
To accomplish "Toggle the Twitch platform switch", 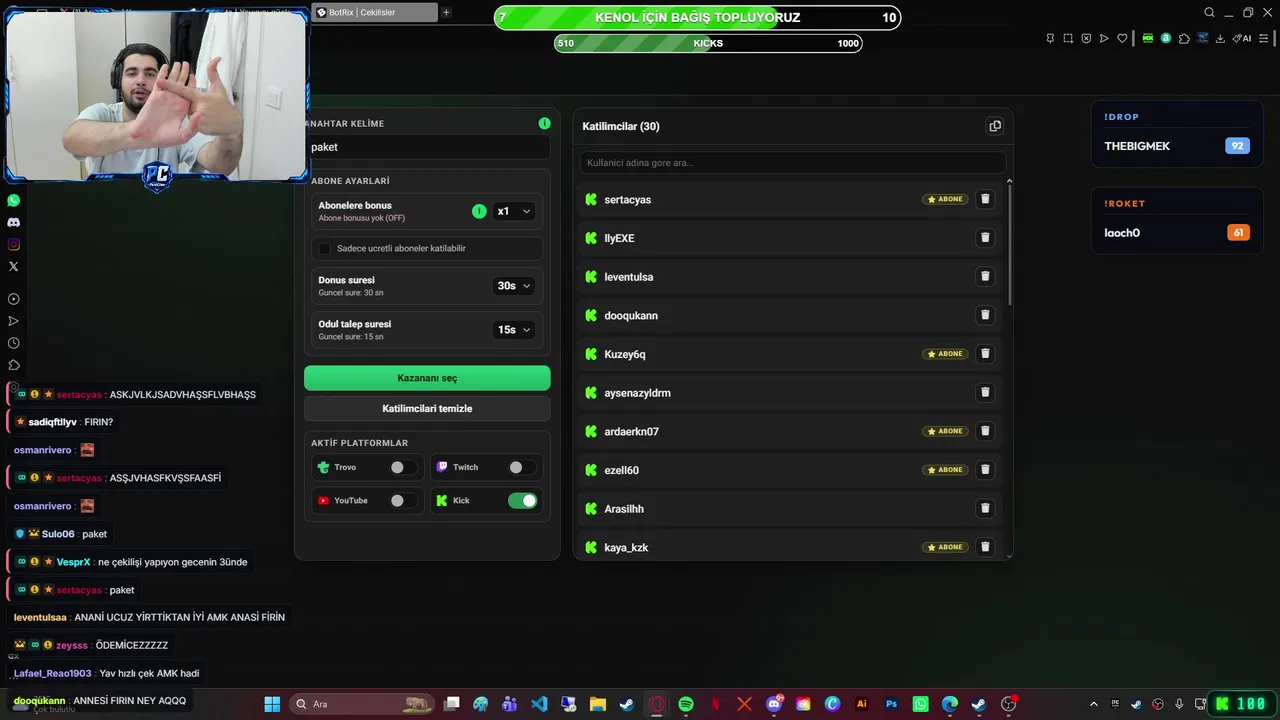I will [522, 467].
